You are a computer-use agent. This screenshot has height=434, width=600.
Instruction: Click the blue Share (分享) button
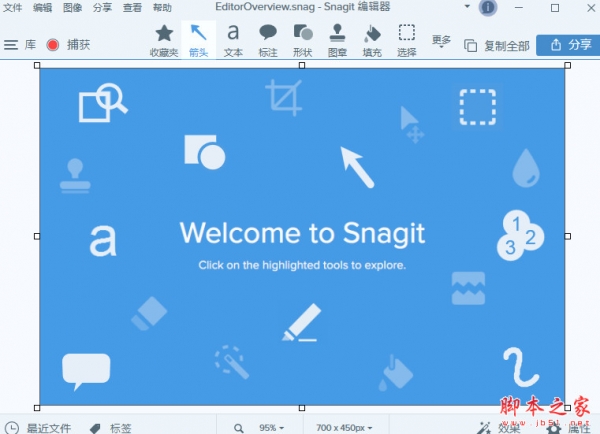(x=568, y=45)
